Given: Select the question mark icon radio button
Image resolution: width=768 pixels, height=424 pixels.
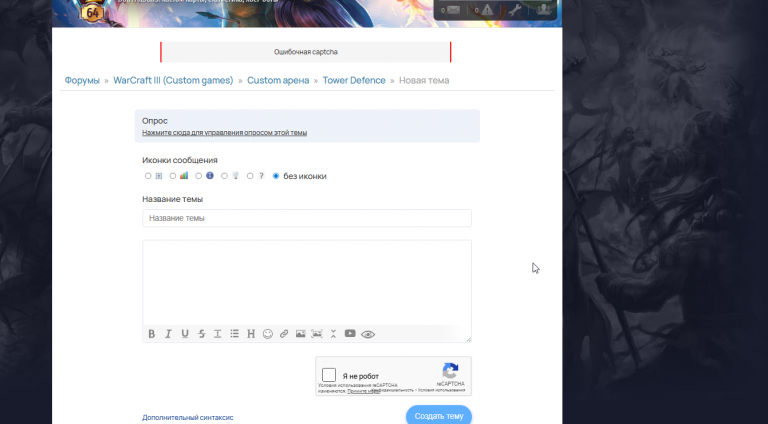Looking at the screenshot, I should pyautogui.click(x=250, y=176).
